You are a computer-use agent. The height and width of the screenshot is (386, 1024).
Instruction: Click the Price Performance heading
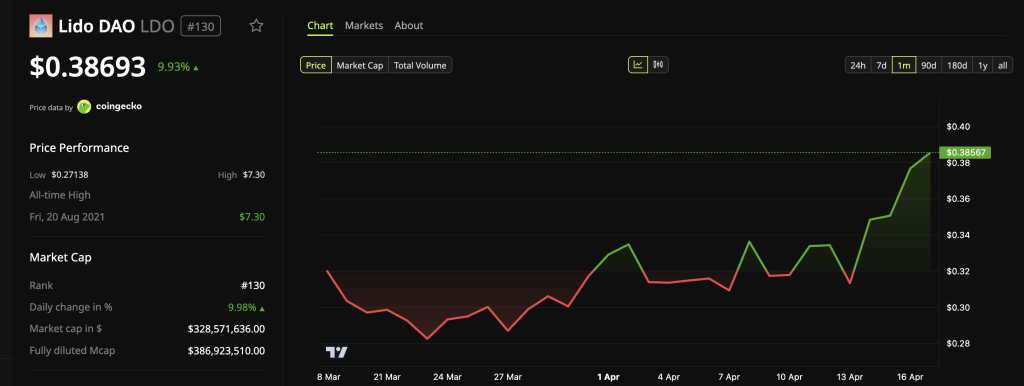(79, 148)
